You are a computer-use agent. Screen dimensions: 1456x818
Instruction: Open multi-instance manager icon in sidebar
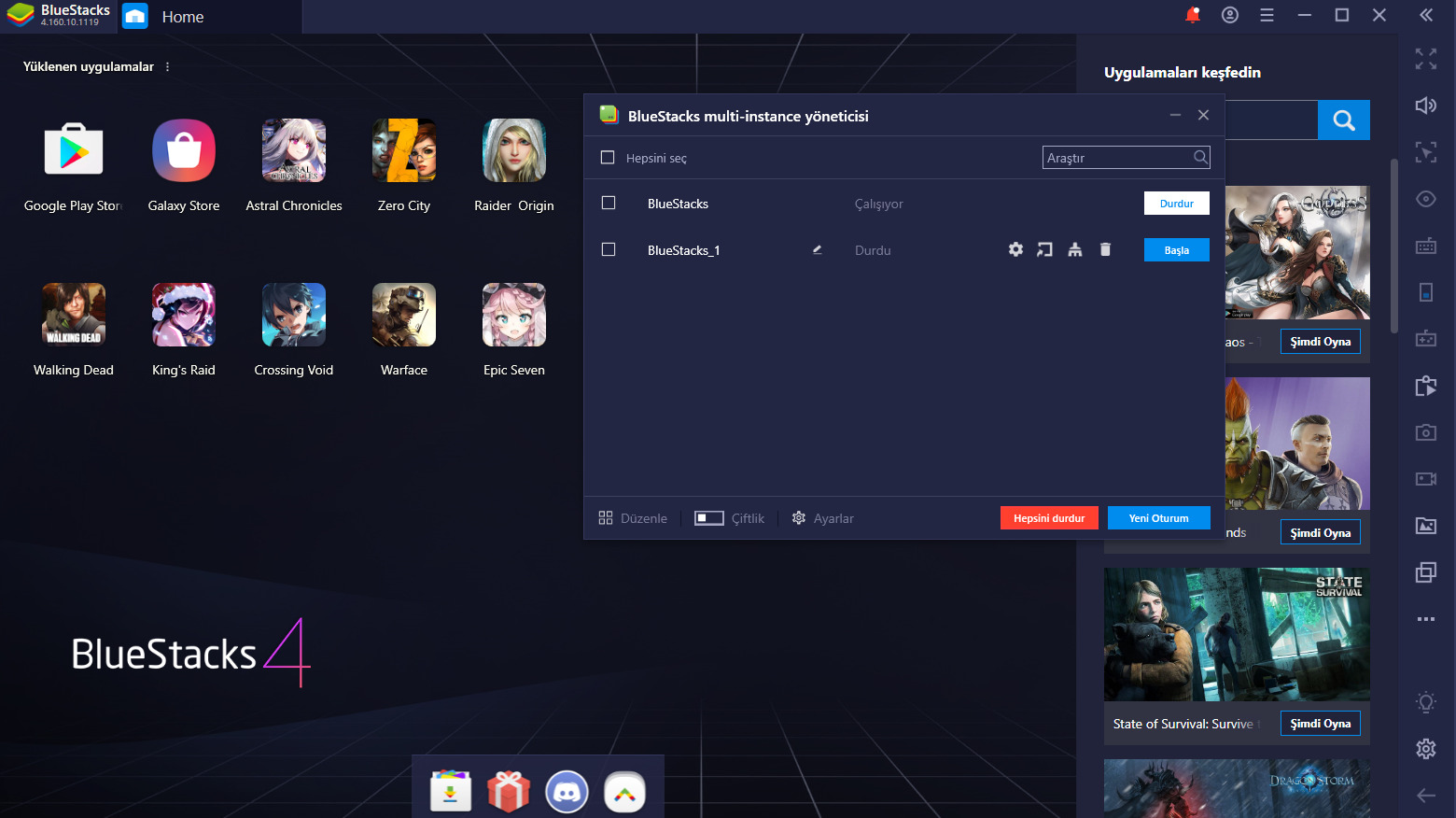(x=1426, y=572)
